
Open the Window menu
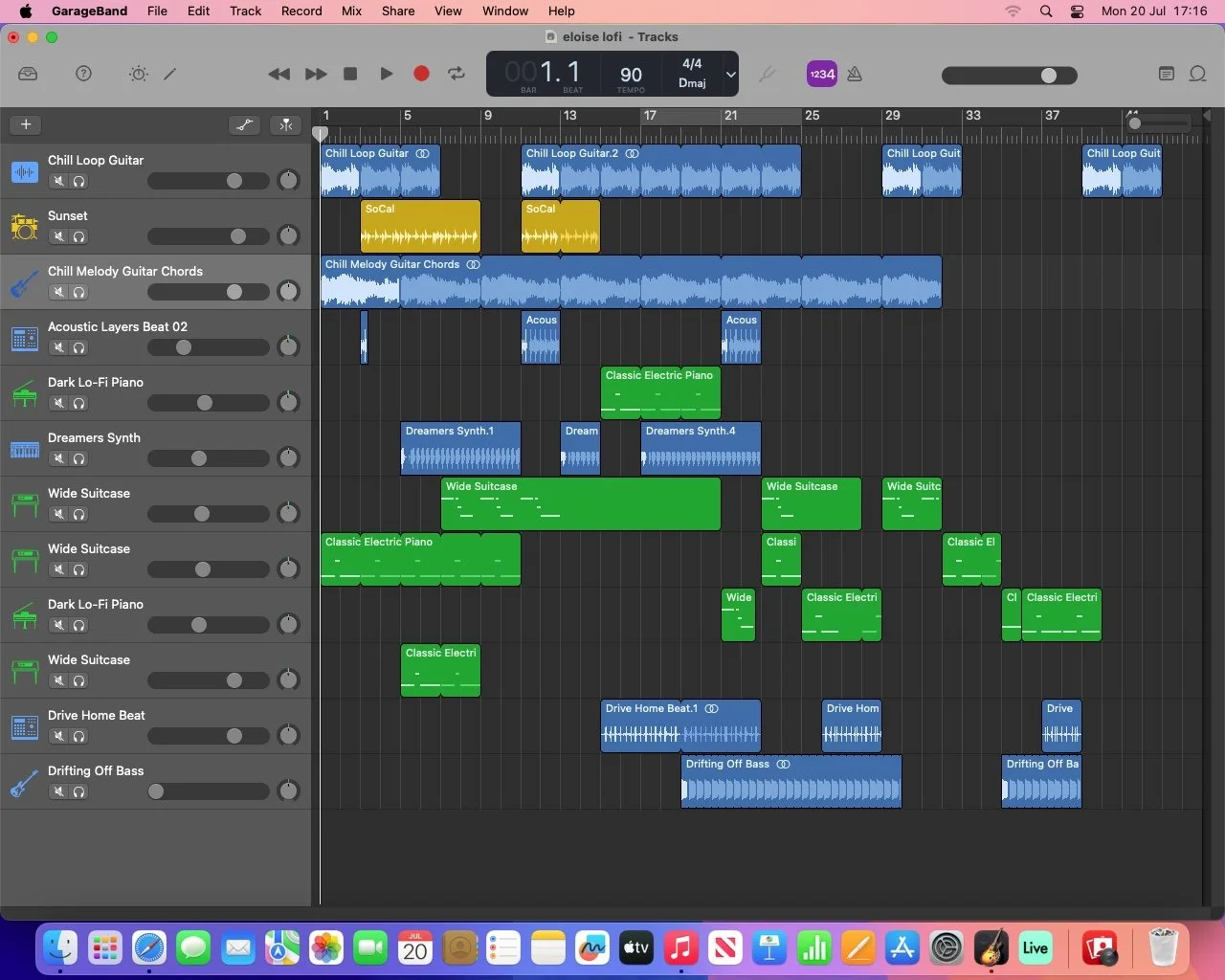[x=505, y=11]
